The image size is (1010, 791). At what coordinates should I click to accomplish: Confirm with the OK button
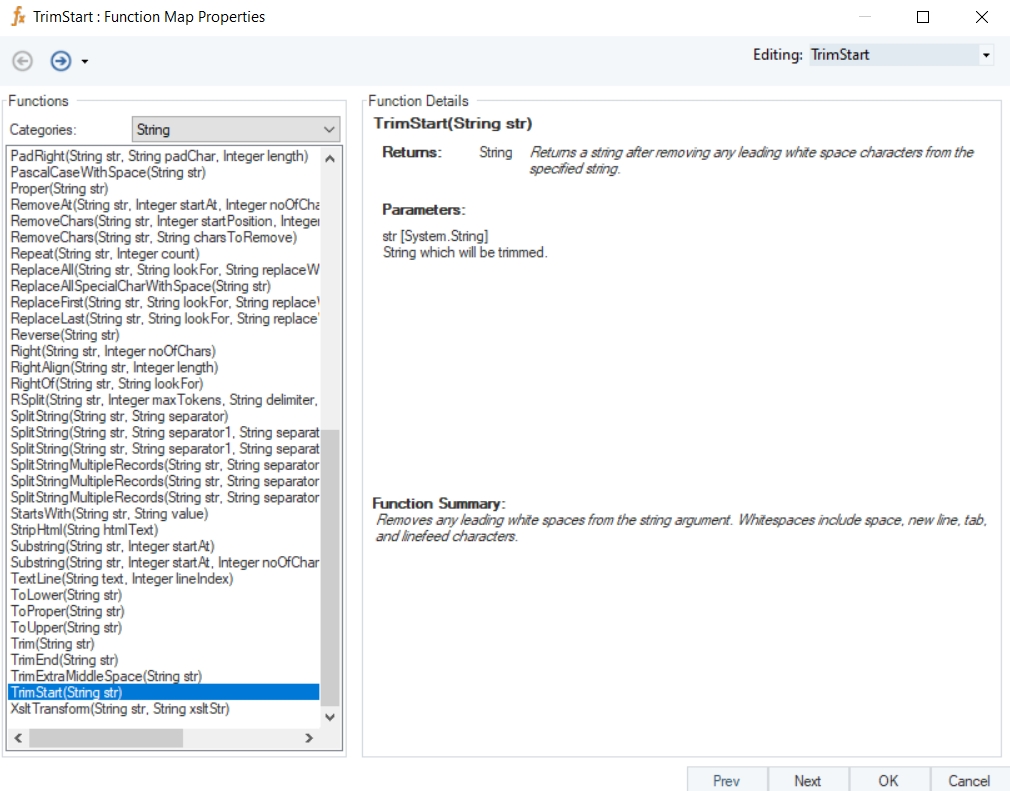tap(888, 780)
